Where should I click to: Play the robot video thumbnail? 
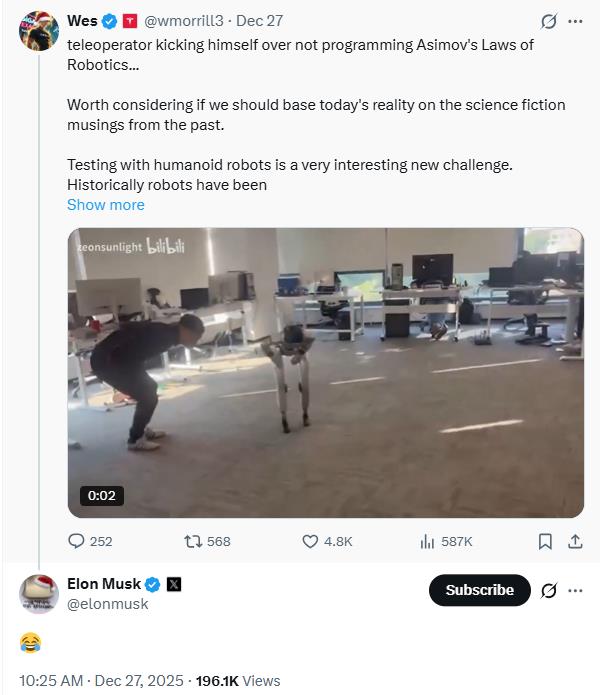pos(325,372)
